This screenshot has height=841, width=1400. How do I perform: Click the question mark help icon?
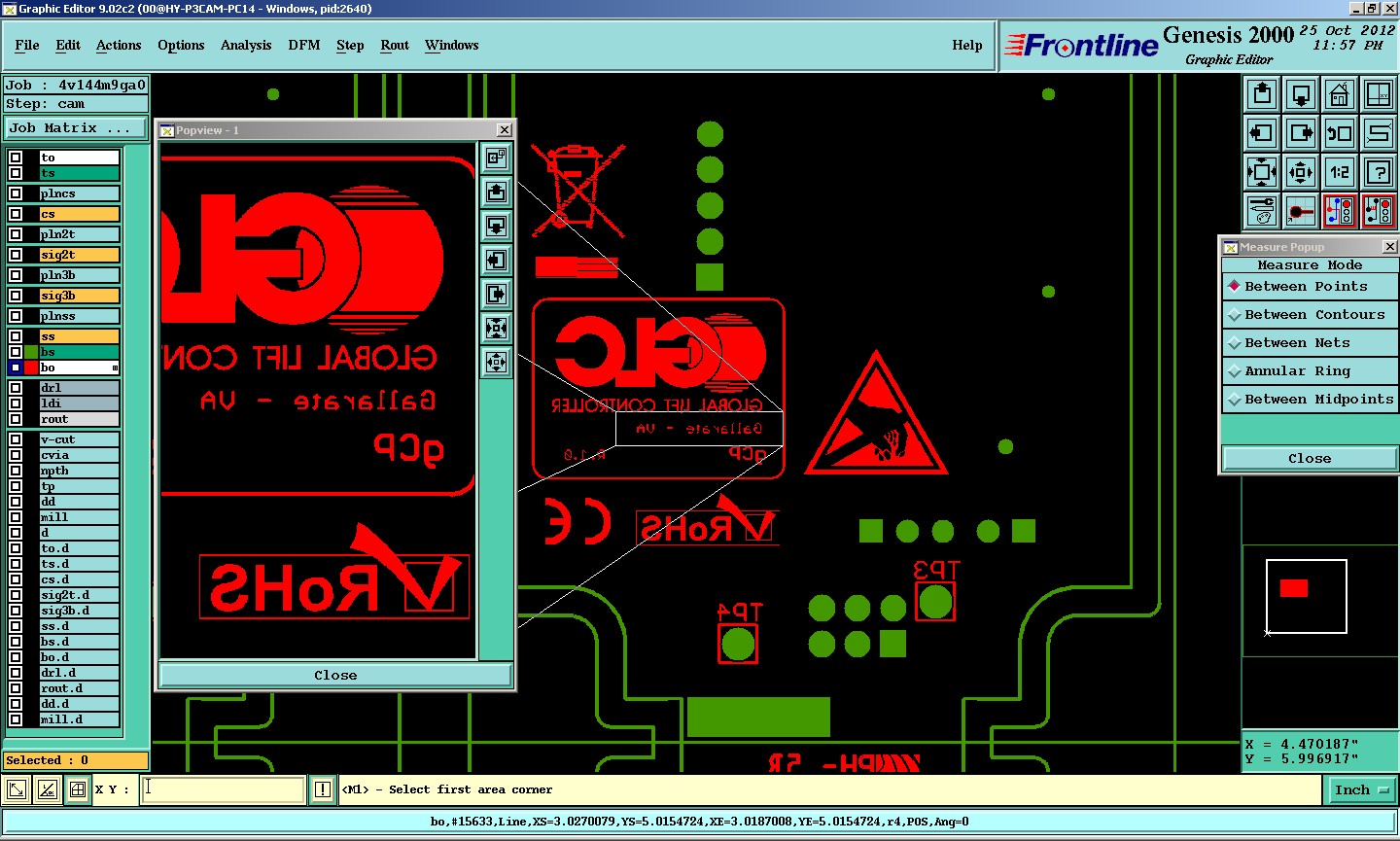pos(1379,172)
